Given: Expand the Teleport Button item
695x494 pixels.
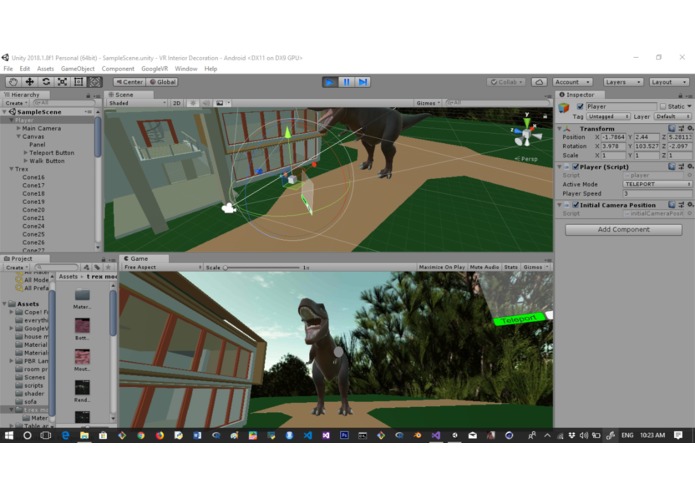Looking at the screenshot, I should [26, 153].
